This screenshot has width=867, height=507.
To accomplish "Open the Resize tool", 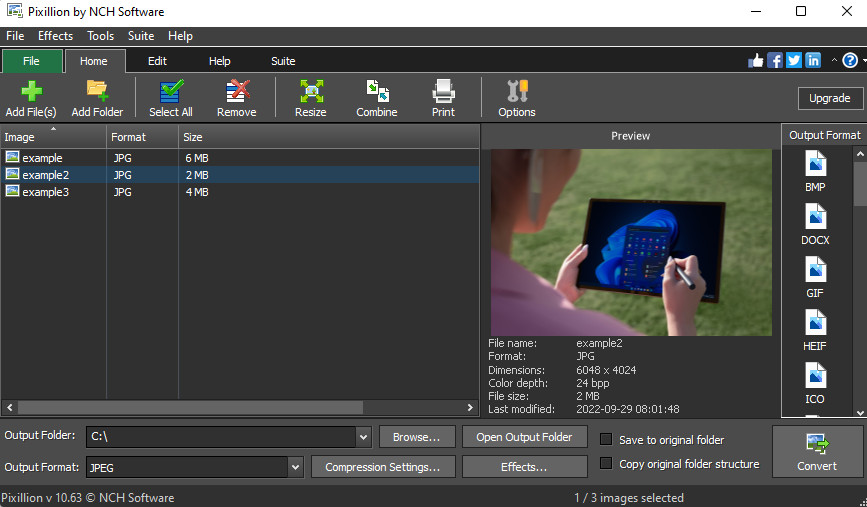I will click(311, 98).
